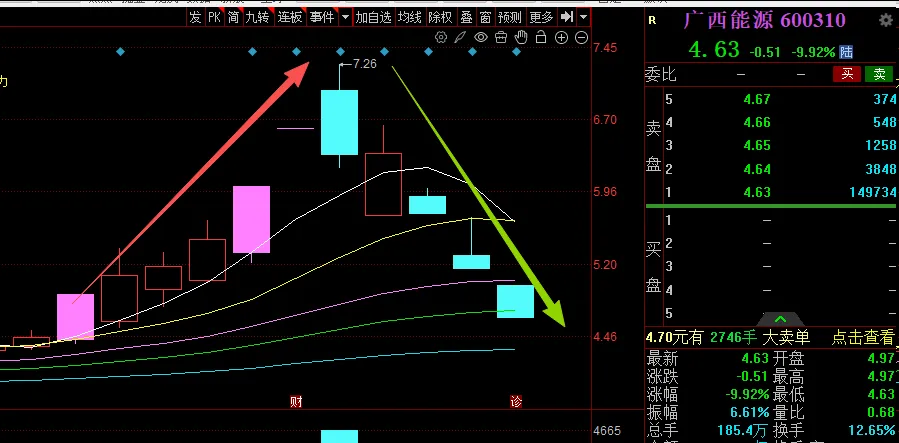Click the 振幅 value 6.61%

click(x=749, y=412)
